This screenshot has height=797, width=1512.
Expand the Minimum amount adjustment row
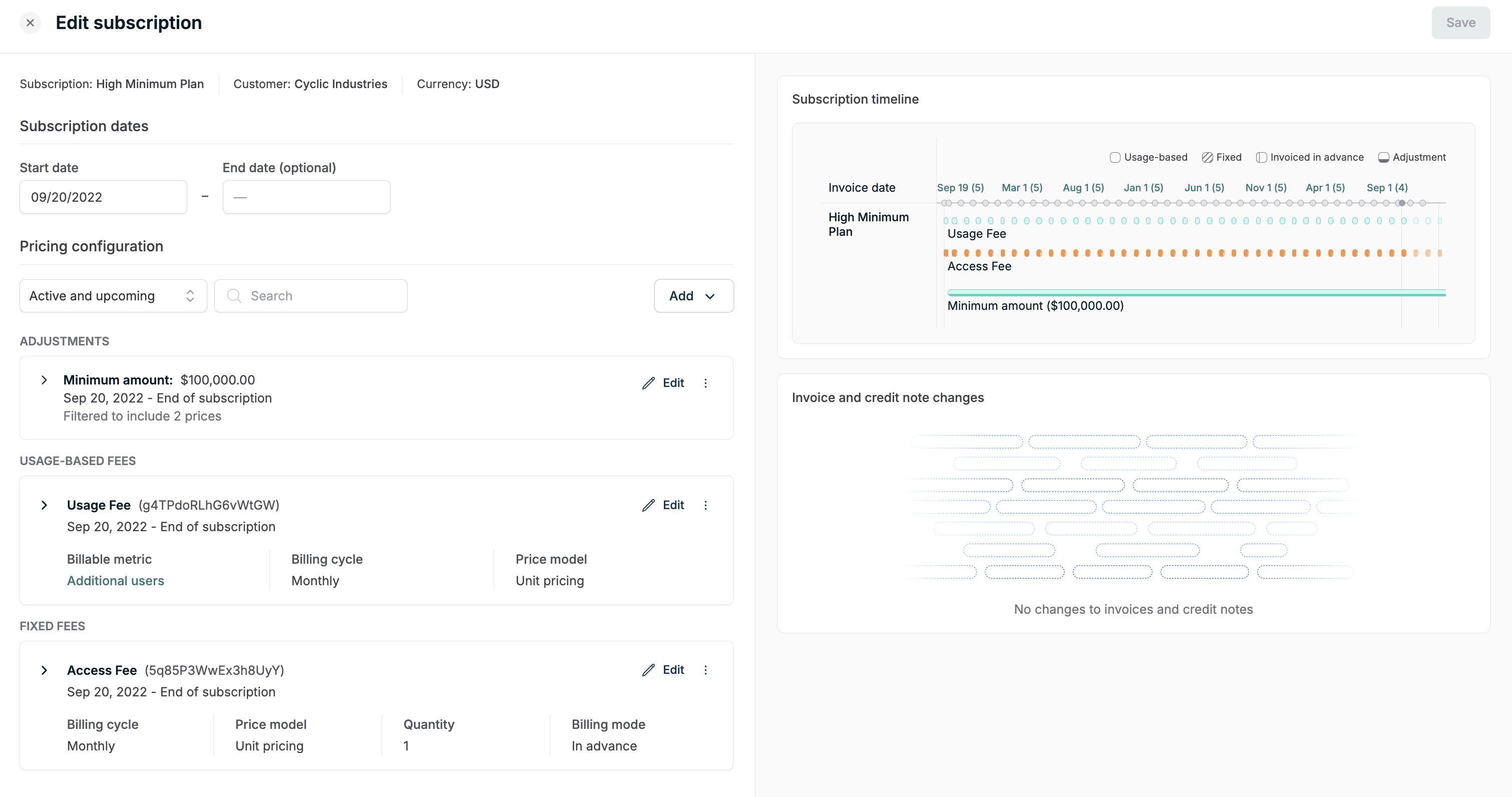coord(44,380)
